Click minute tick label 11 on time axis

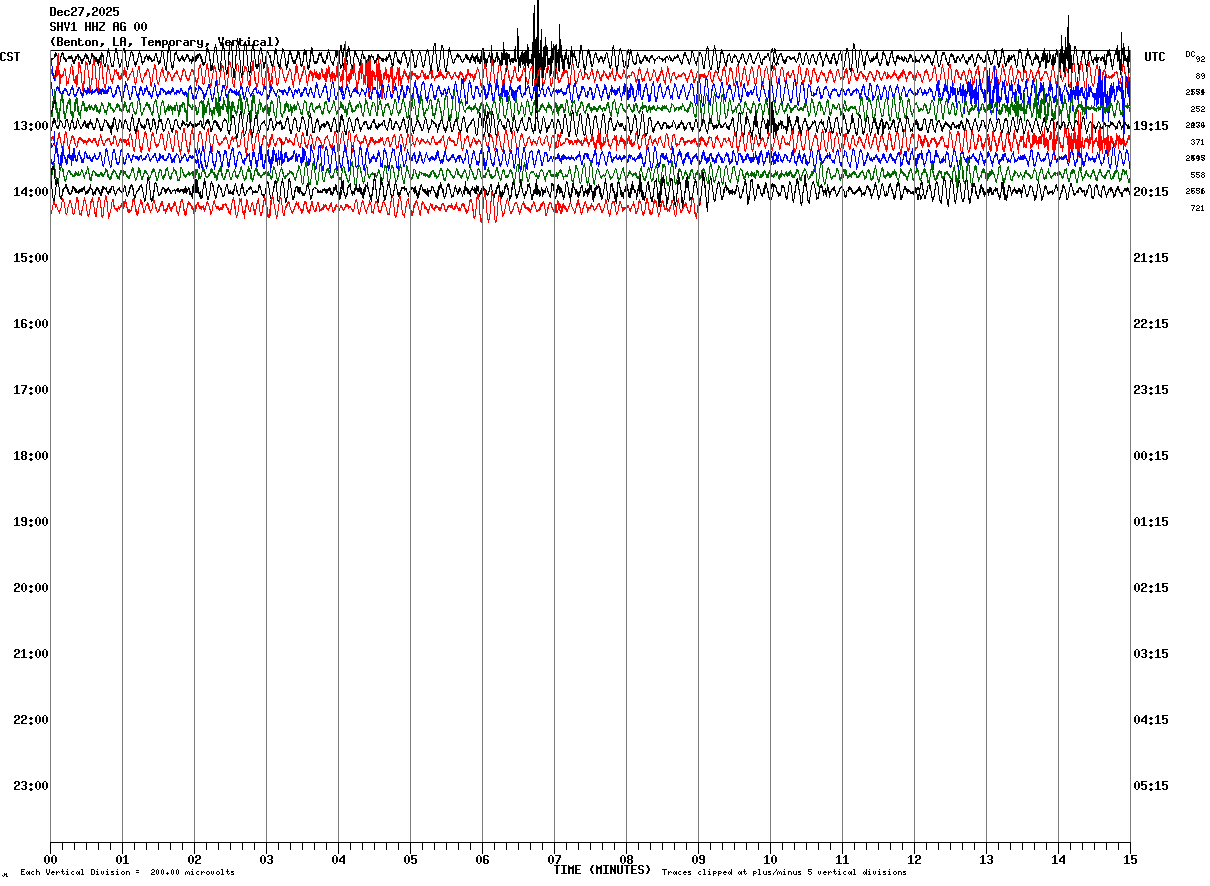click(842, 860)
